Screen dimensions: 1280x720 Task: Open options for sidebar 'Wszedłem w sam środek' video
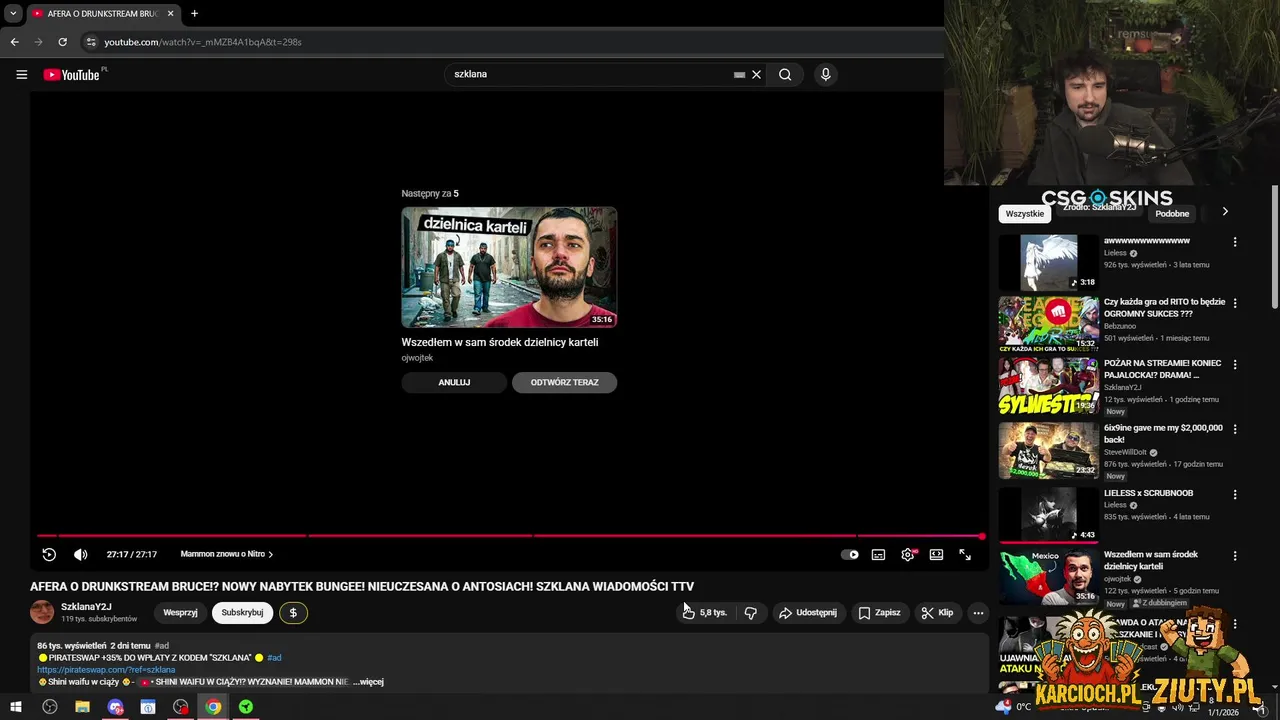[x=1235, y=556]
